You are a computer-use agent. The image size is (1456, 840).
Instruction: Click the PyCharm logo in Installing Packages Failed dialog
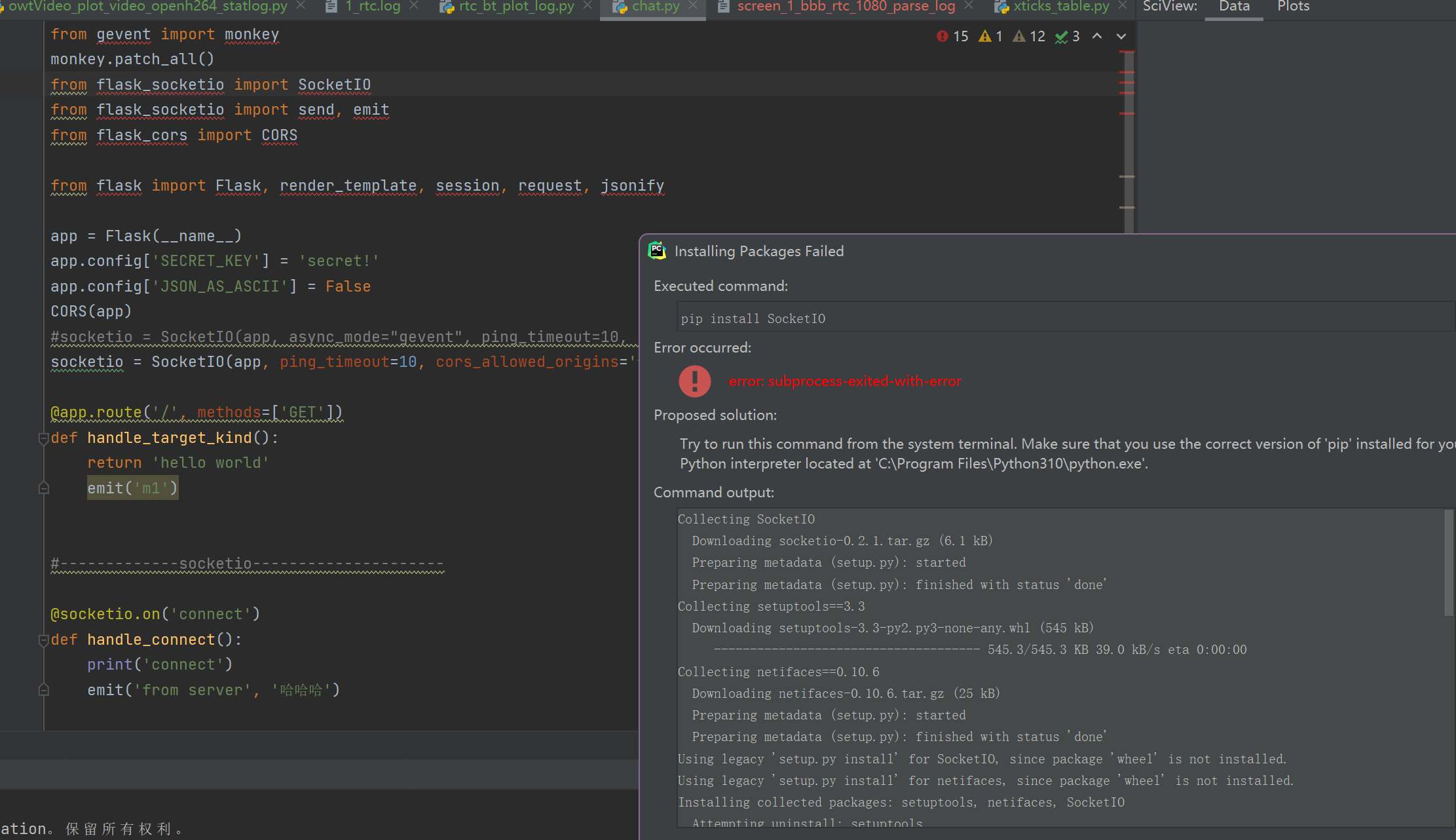point(657,250)
